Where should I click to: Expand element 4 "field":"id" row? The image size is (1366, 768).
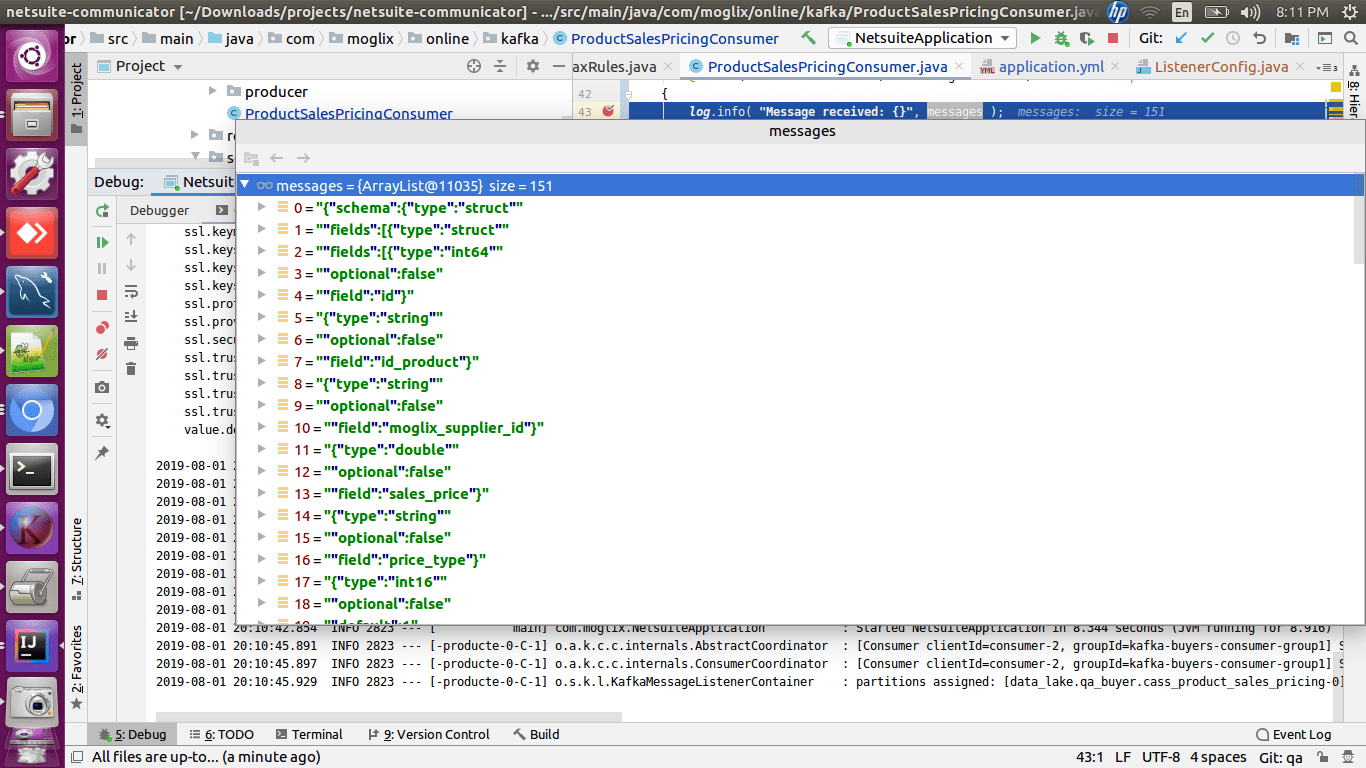tap(262, 296)
